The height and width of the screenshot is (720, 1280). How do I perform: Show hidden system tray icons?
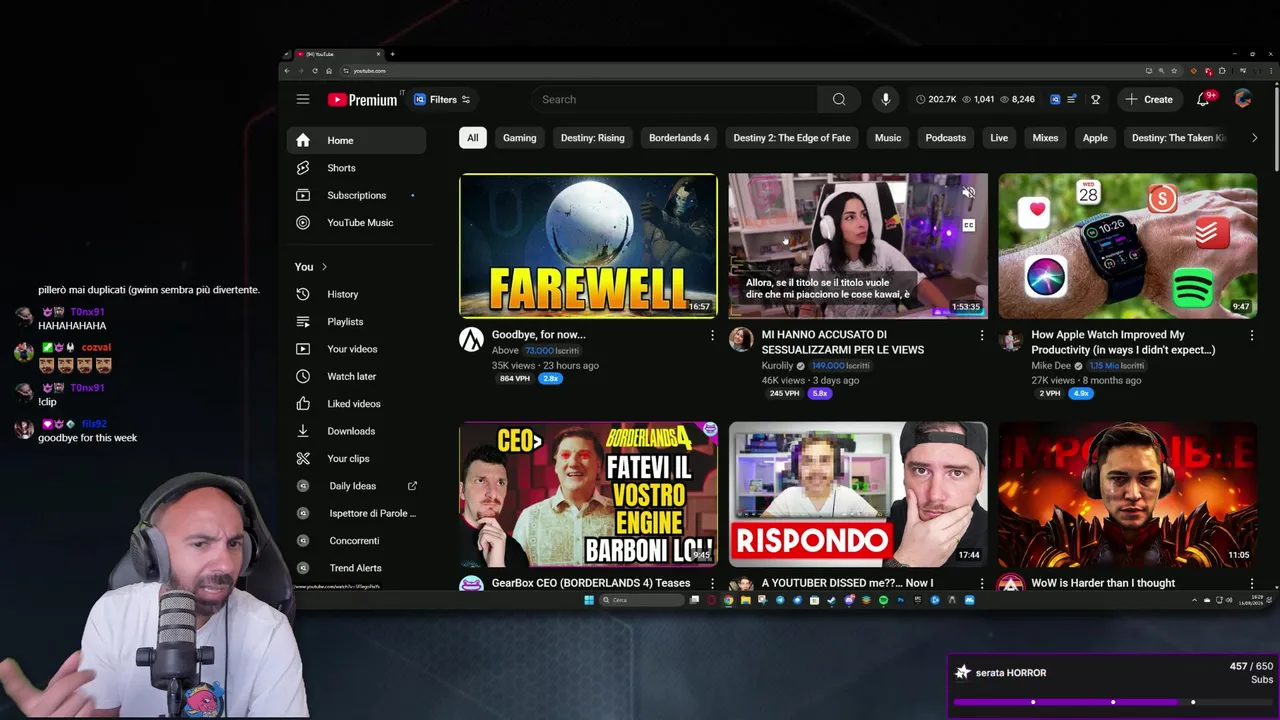click(1194, 600)
